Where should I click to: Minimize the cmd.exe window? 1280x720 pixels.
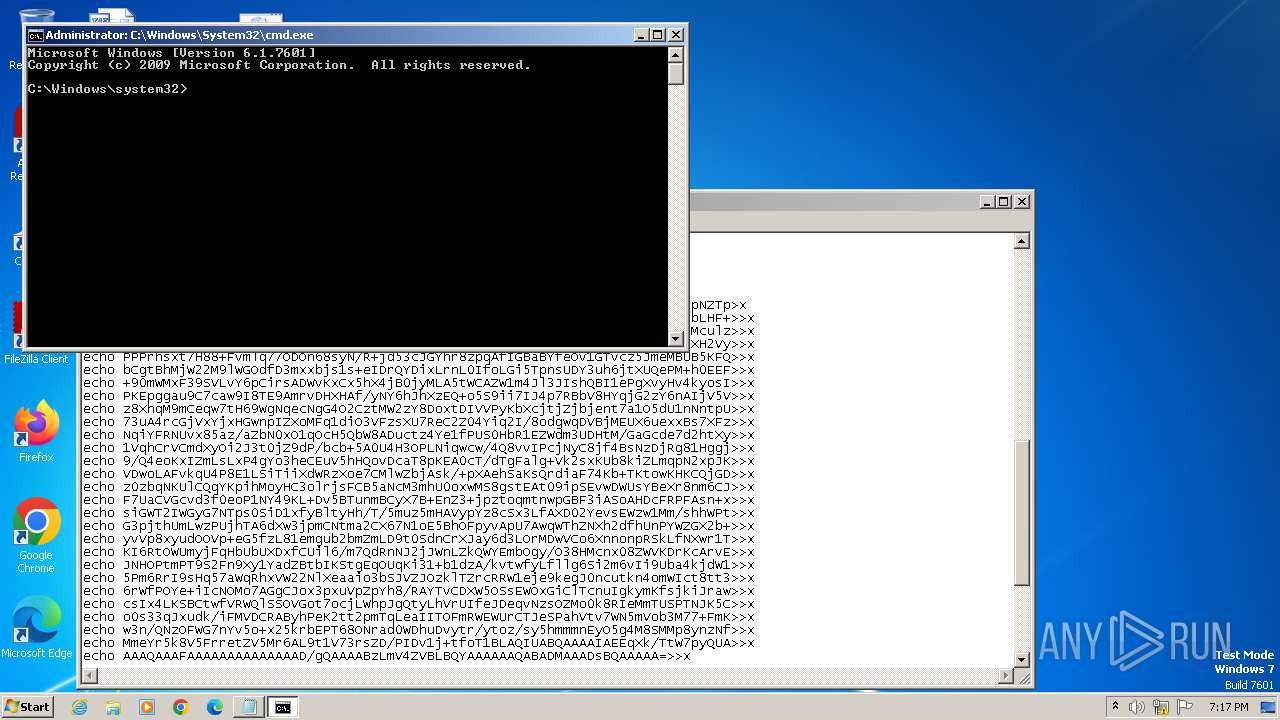[641, 35]
